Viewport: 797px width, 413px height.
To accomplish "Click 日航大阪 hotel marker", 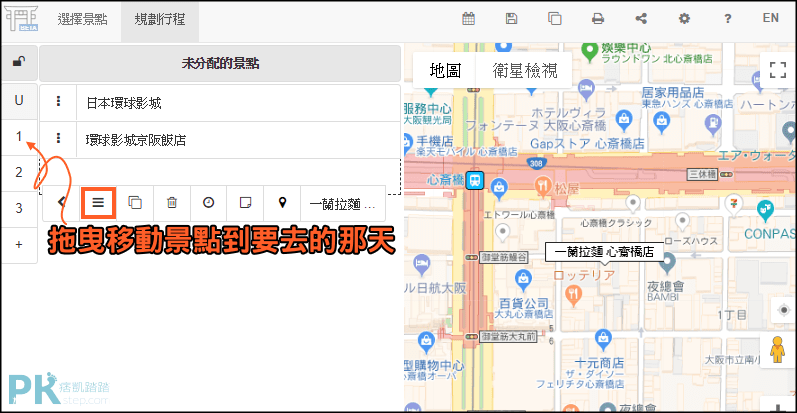I will (x=421, y=264).
